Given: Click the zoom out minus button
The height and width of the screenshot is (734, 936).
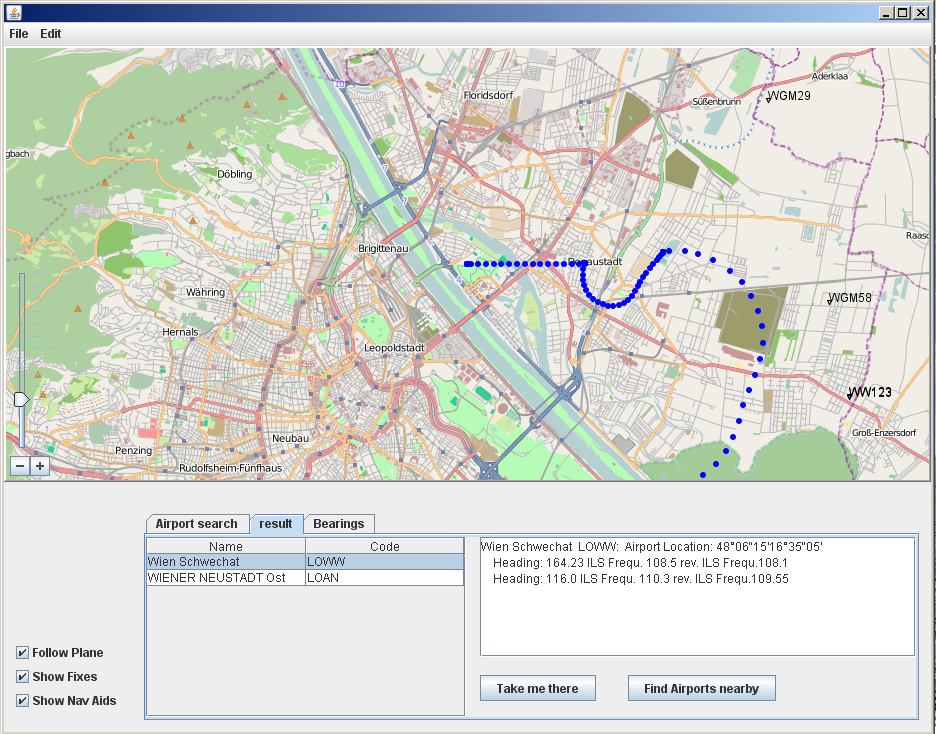Looking at the screenshot, I should tap(20, 466).
